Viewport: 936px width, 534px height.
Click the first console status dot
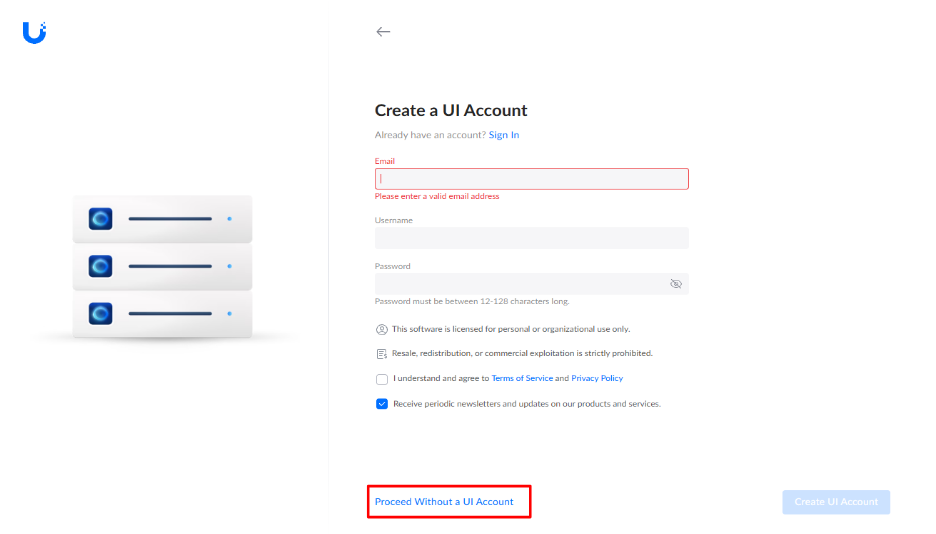[229, 219]
